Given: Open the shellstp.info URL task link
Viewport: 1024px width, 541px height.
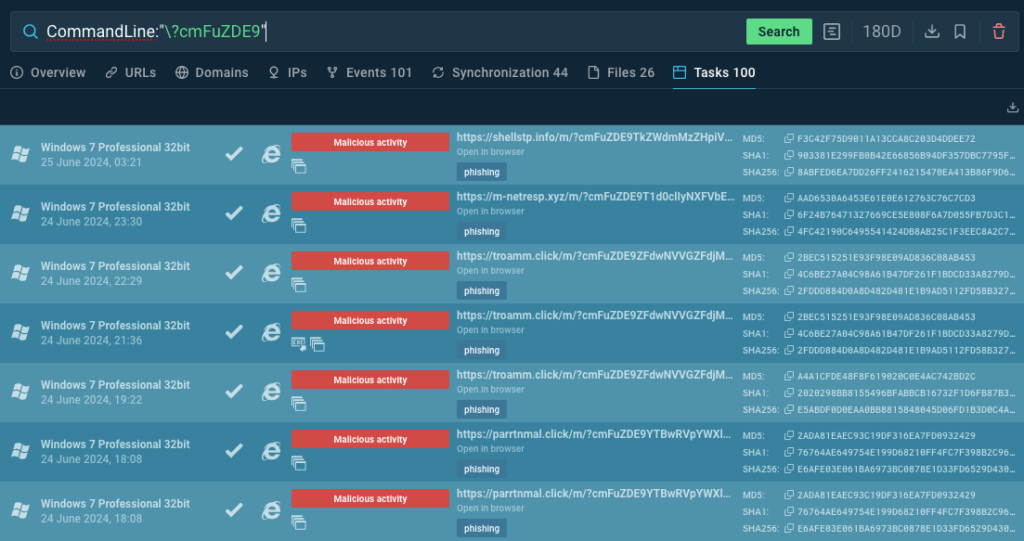Looking at the screenshot, I should [594, 137].
